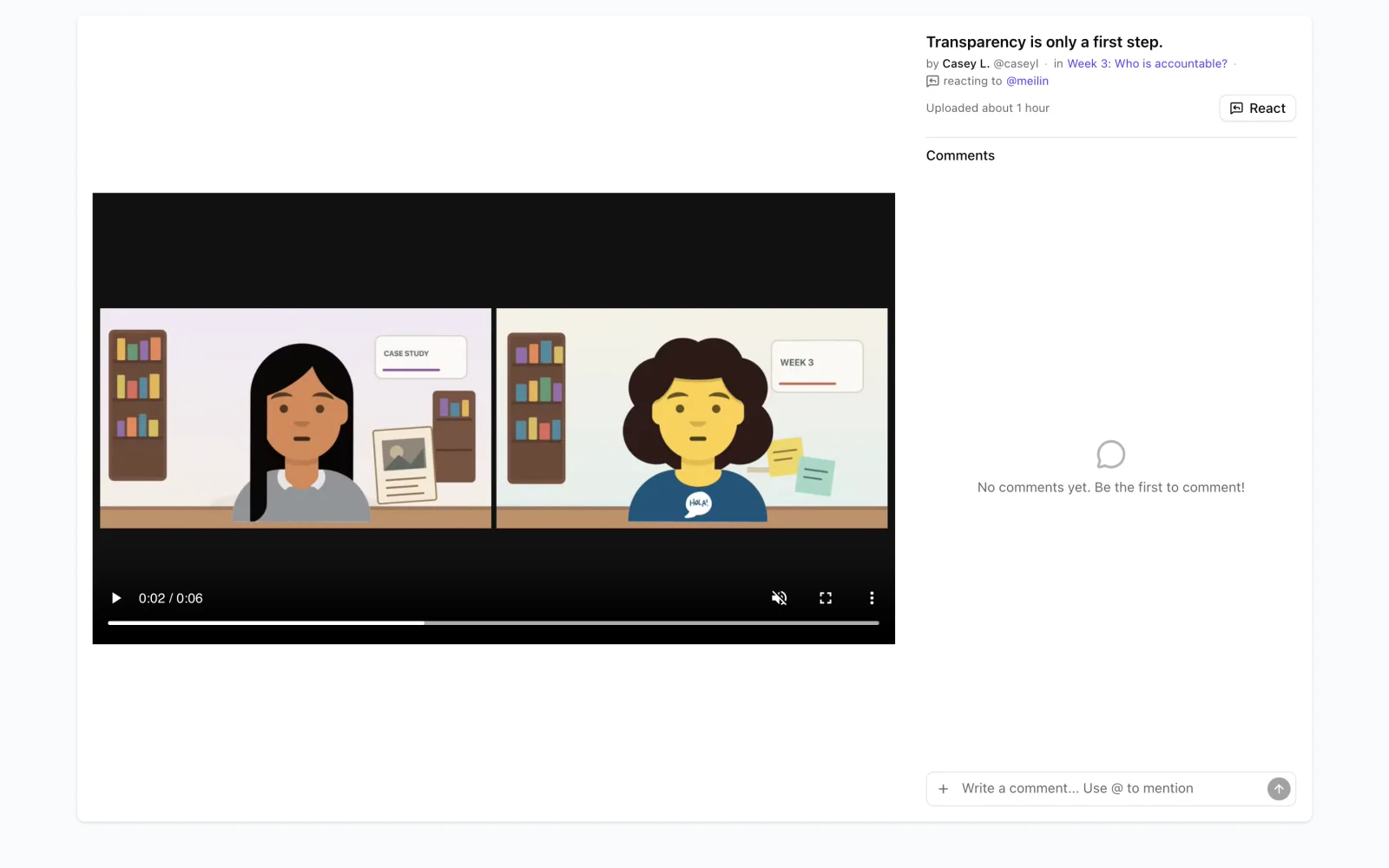Click the video time 0:02 / 0:06

point(171,598)
